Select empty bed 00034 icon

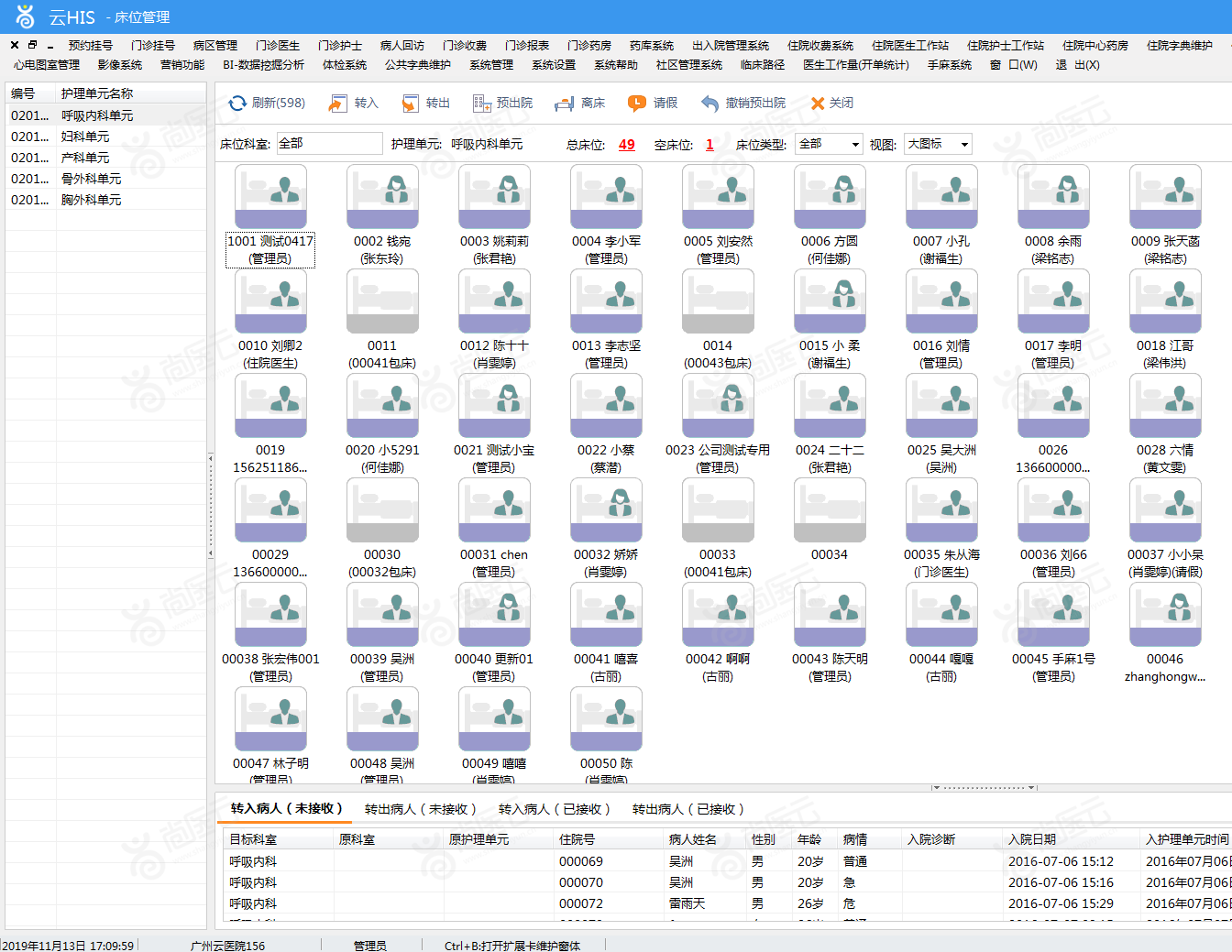click(x=830, y=510)
